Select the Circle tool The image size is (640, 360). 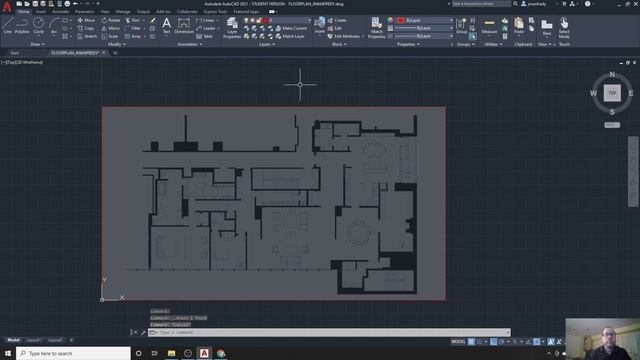pyautogui.click(x=38, y=26)
